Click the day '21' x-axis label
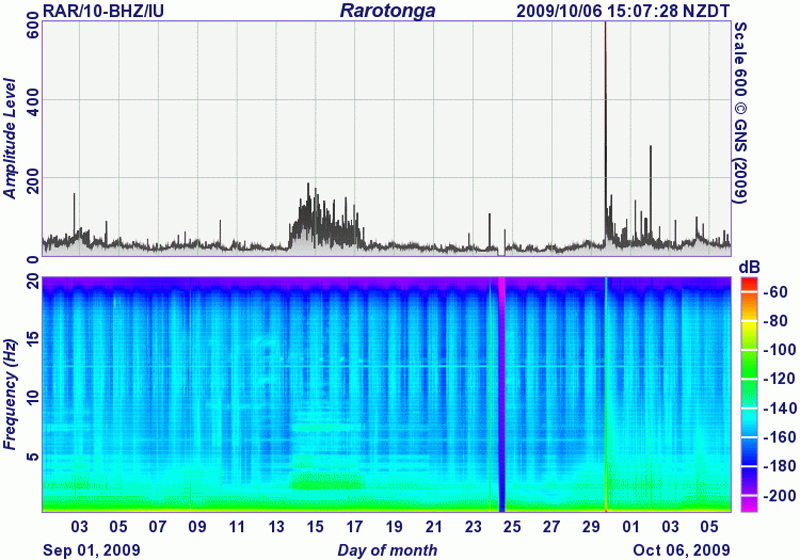 pos(434,526)
